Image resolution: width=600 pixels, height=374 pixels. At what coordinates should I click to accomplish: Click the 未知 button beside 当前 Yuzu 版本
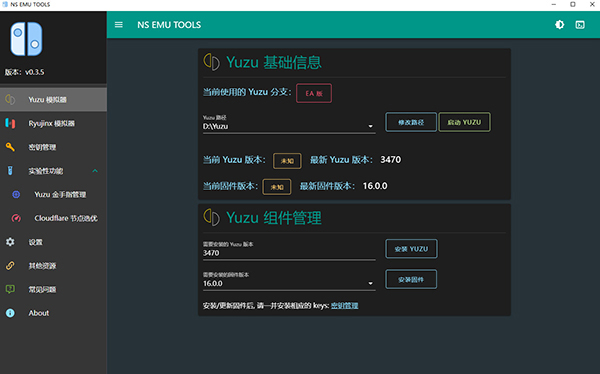(x=287, y=161)
